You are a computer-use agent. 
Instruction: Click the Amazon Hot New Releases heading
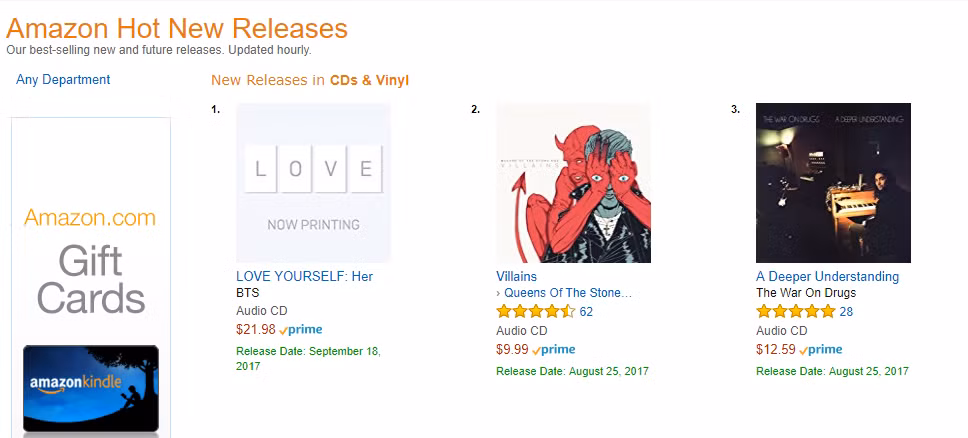click(x=177, y=28)
